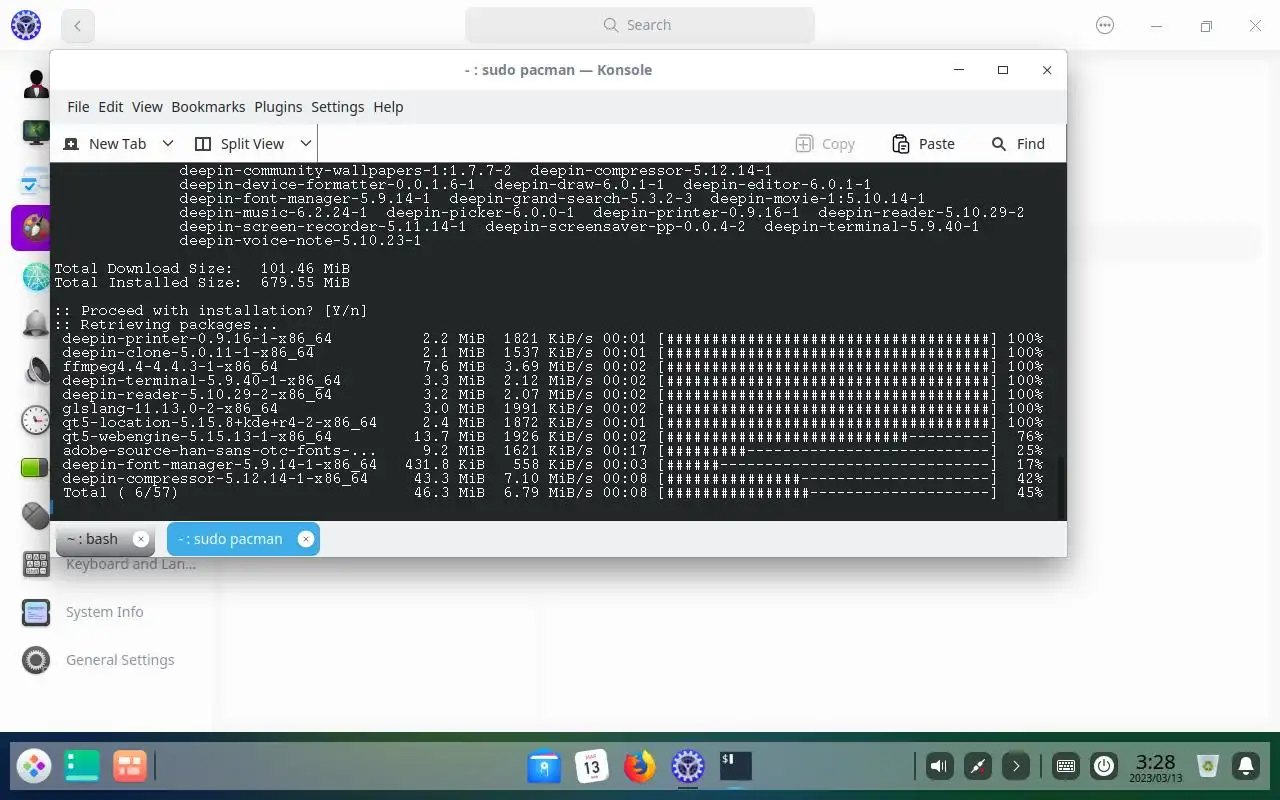Click the Control Center search field
The image size is (1280, 800).
(x=640, y=25)
